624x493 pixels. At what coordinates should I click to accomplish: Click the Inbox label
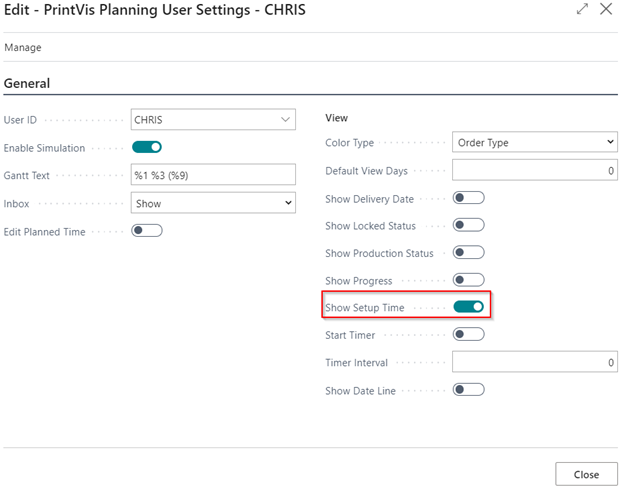pyautogui.click(x=16, y=204)
